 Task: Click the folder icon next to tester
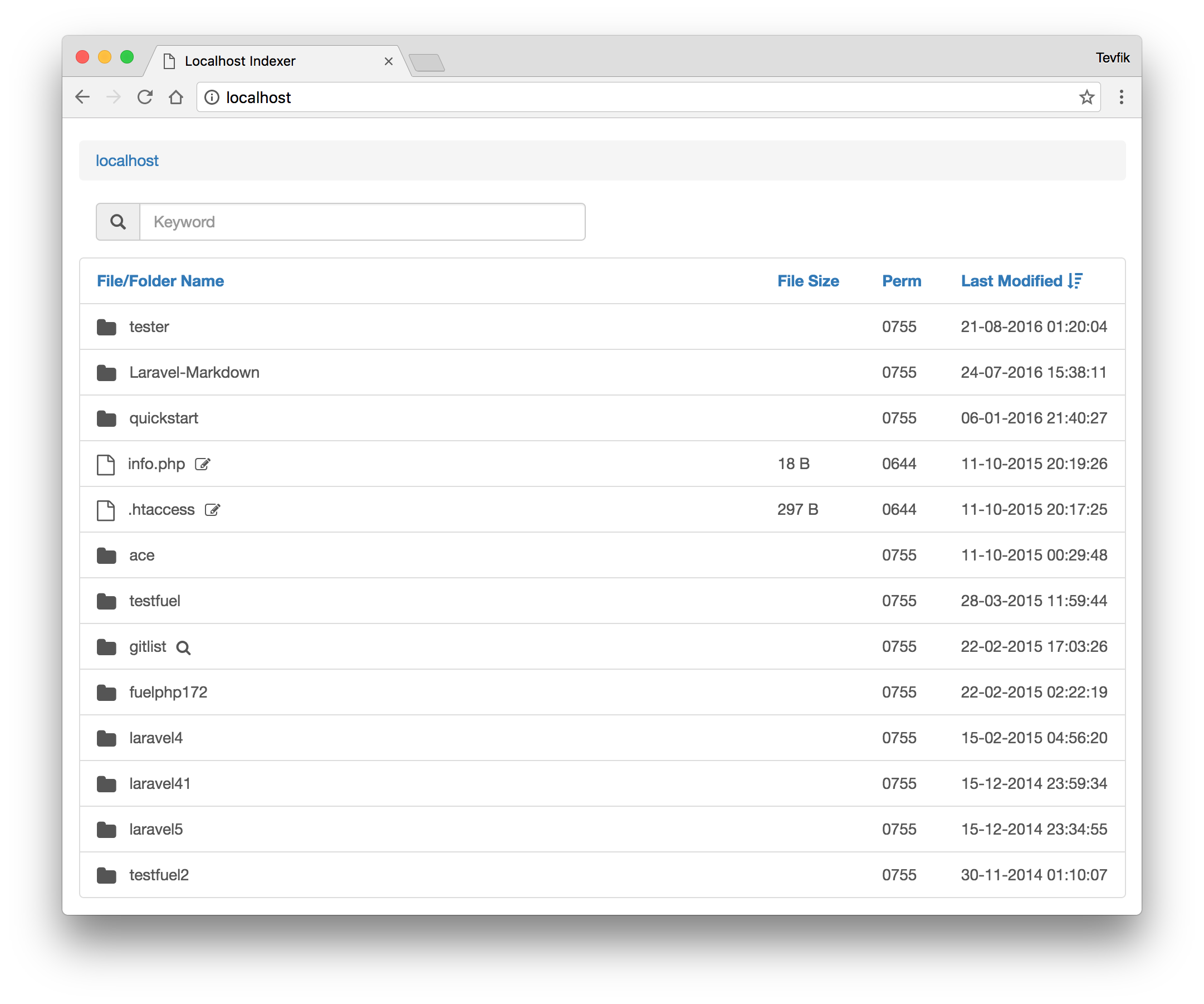(107, 326)
